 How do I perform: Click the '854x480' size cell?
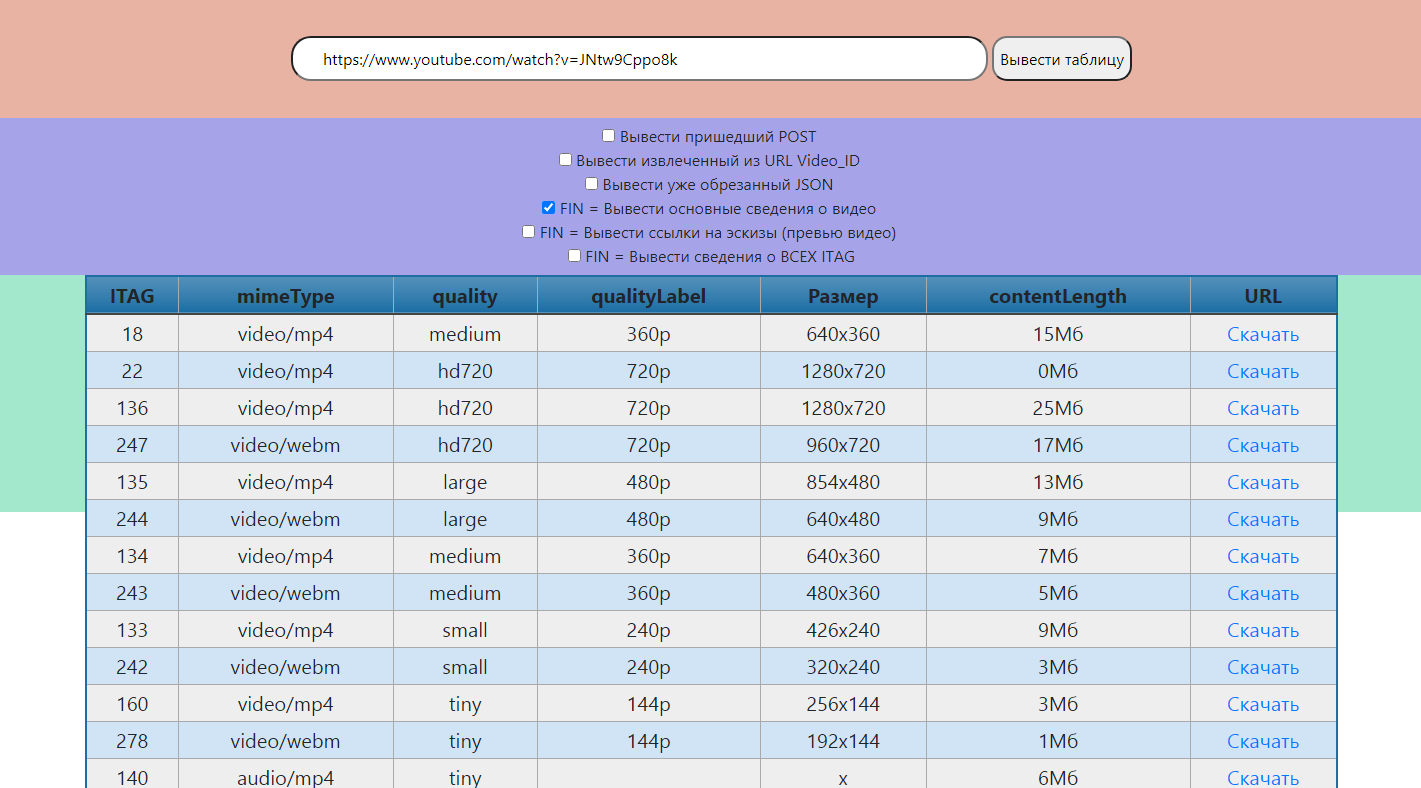pyautogui.click(x=843, y=482)
